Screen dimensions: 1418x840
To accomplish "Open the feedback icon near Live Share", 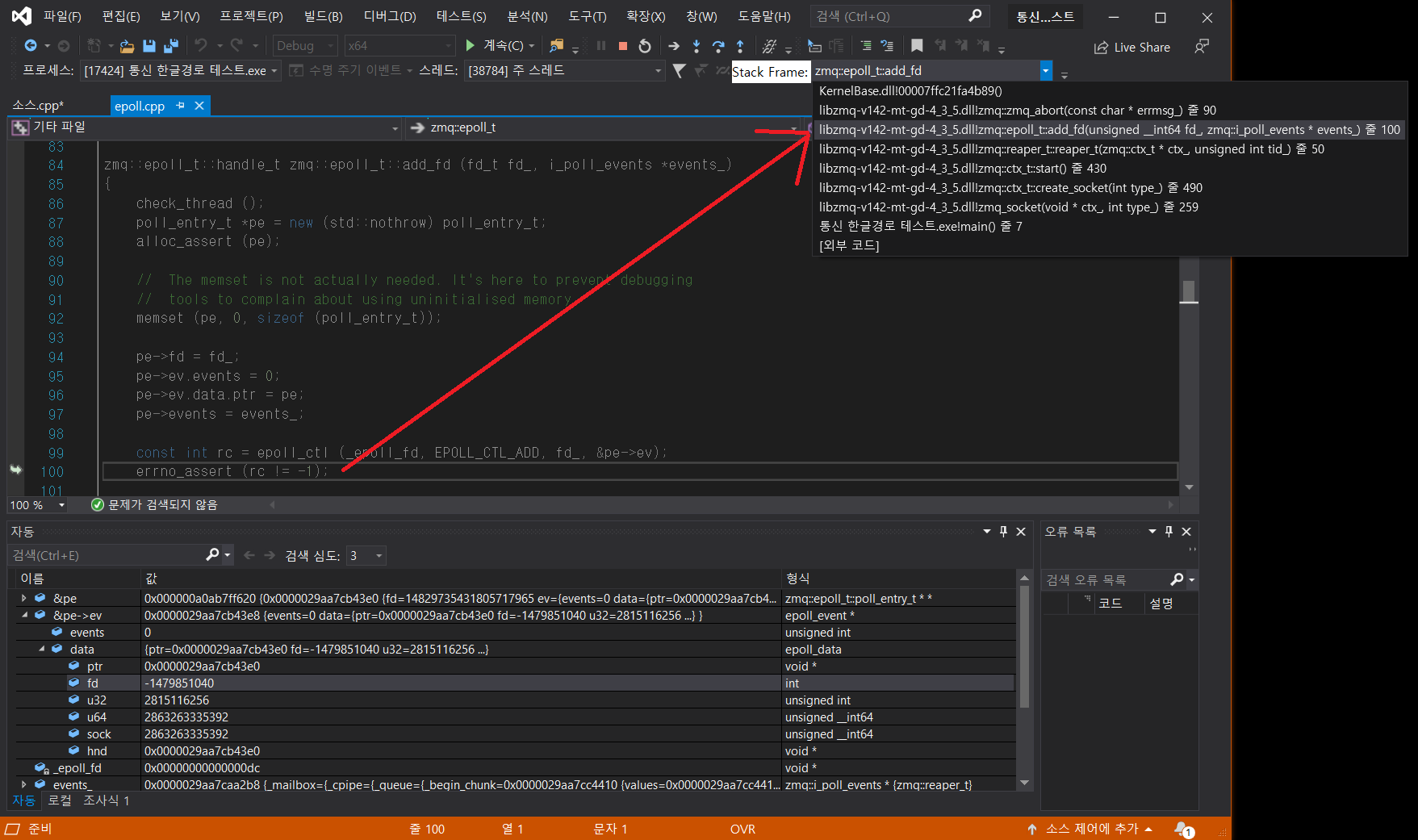I will (1202, 47).
